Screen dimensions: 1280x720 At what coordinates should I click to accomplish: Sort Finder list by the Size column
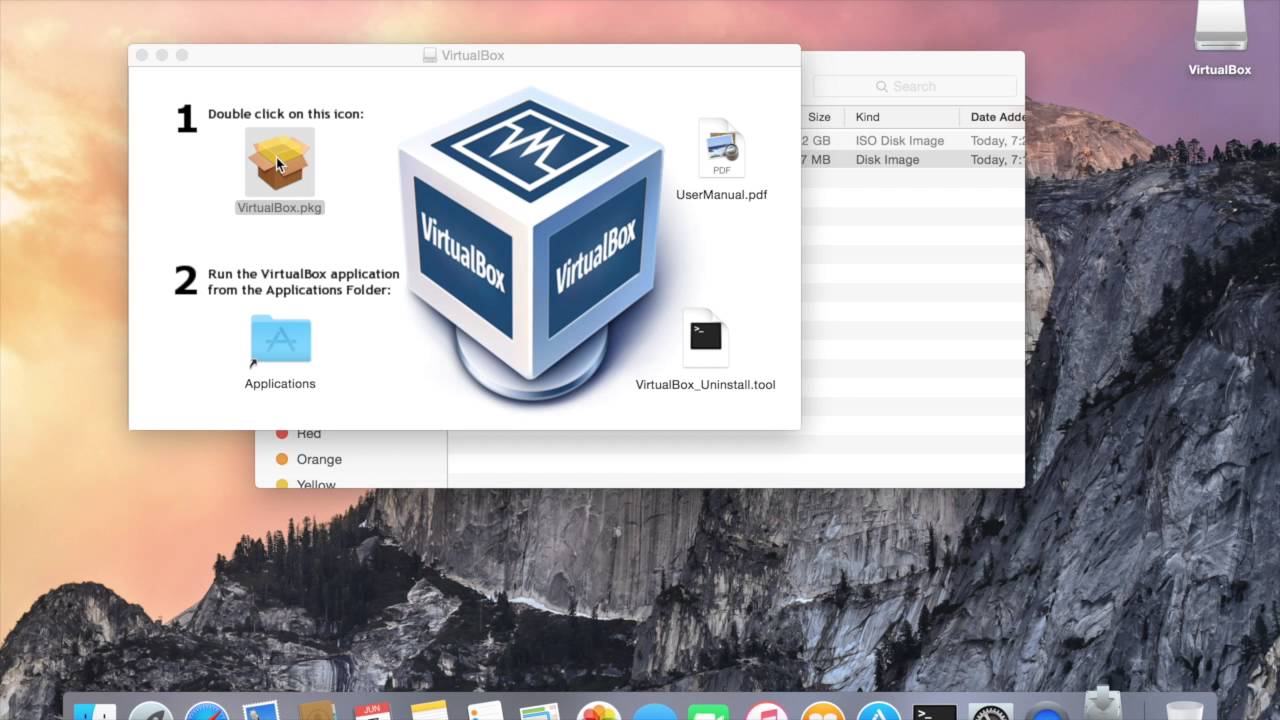pyautogui.click(x=819, y=117)
